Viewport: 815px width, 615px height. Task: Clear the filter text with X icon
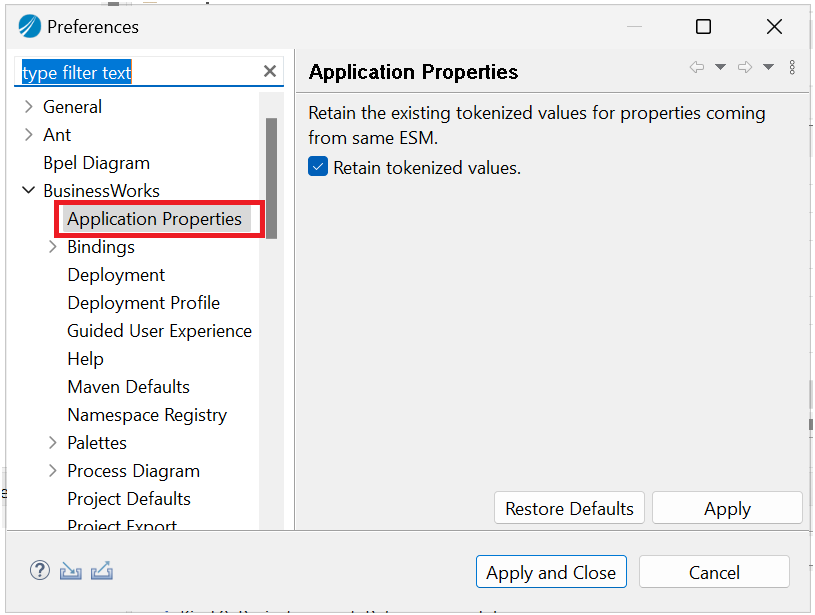269,71
